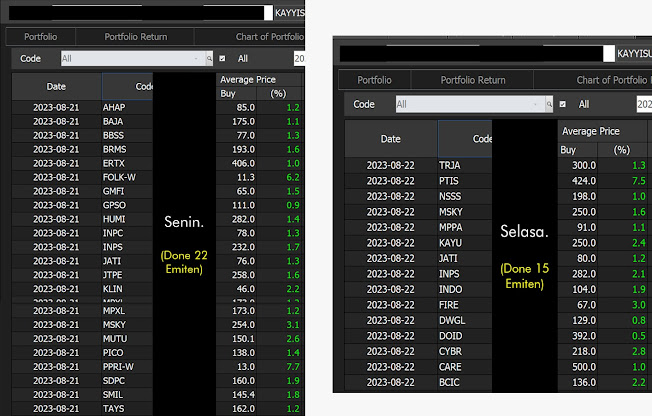The width and height of the screenshot is (652, 416).
Task: Click the Date column header in the Selasa window
Action: (391, 139)
